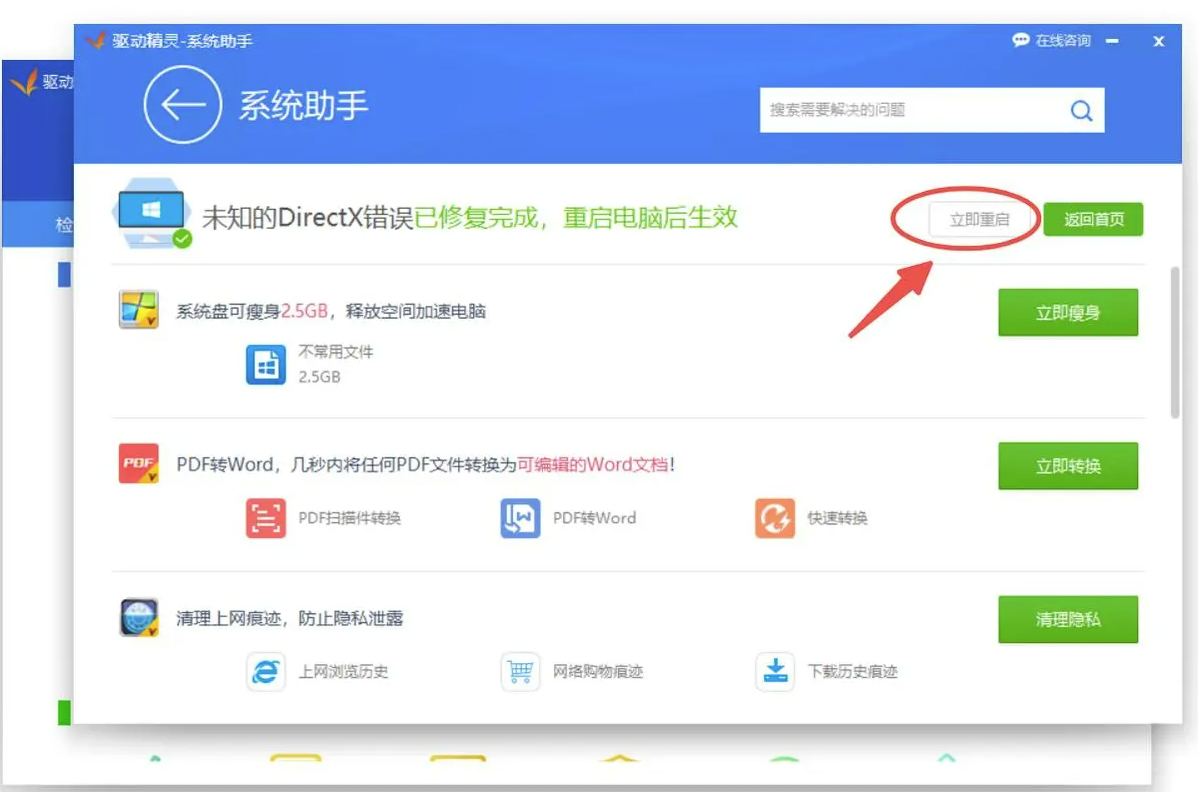The height and width of the screenshot is (792, 1198).
Task: Click the search magnifier icon
Action: point(1081,111)
